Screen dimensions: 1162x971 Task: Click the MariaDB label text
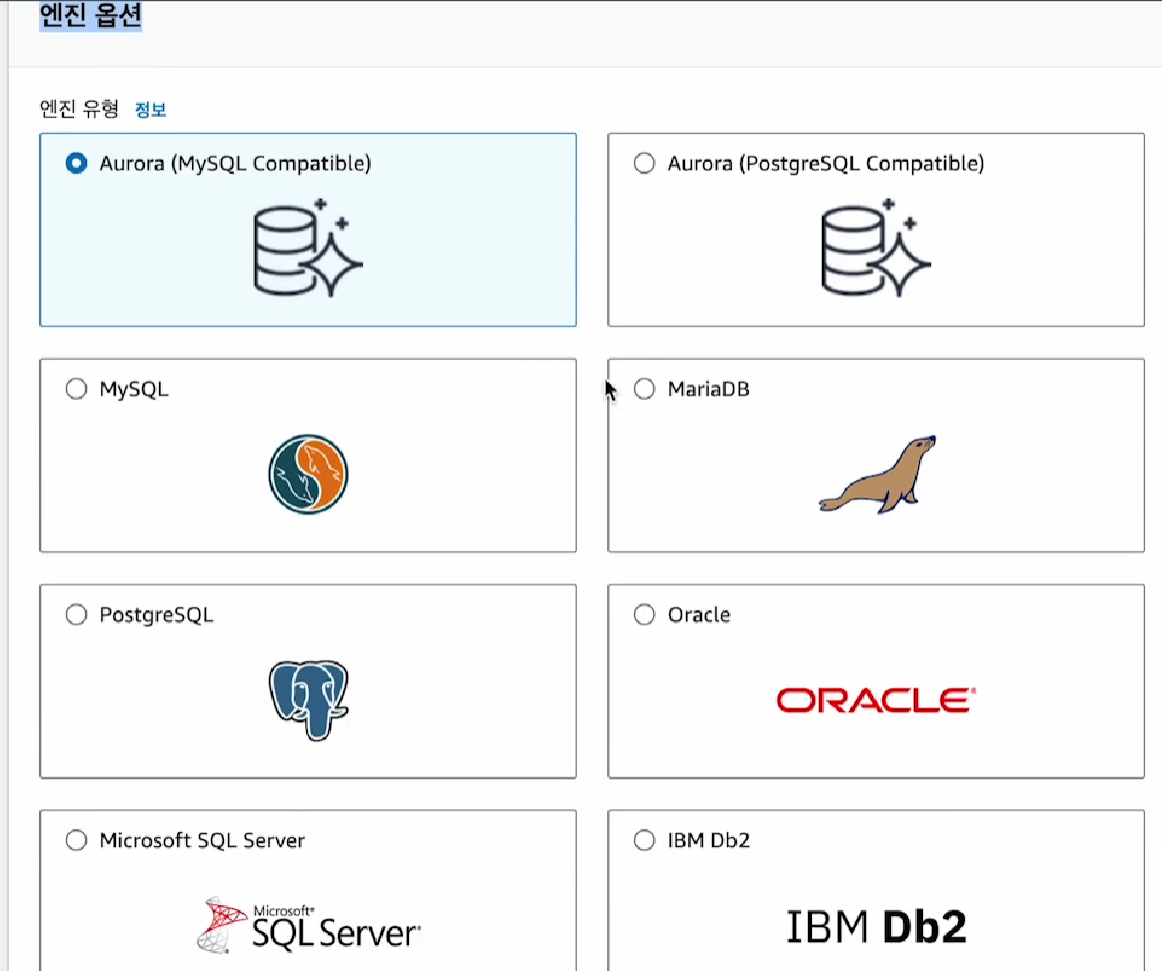point(708,388)
